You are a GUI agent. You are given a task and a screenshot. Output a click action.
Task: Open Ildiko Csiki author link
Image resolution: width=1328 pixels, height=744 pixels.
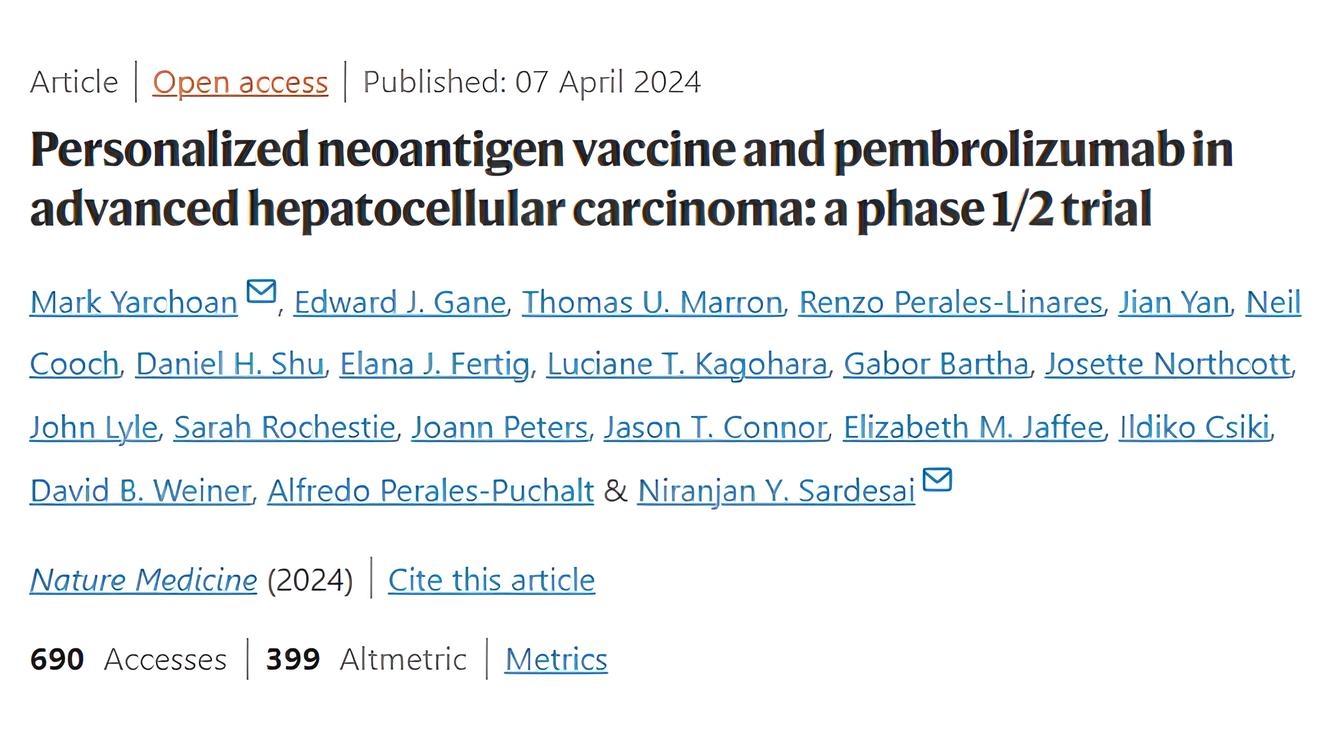click(1195, 428)
